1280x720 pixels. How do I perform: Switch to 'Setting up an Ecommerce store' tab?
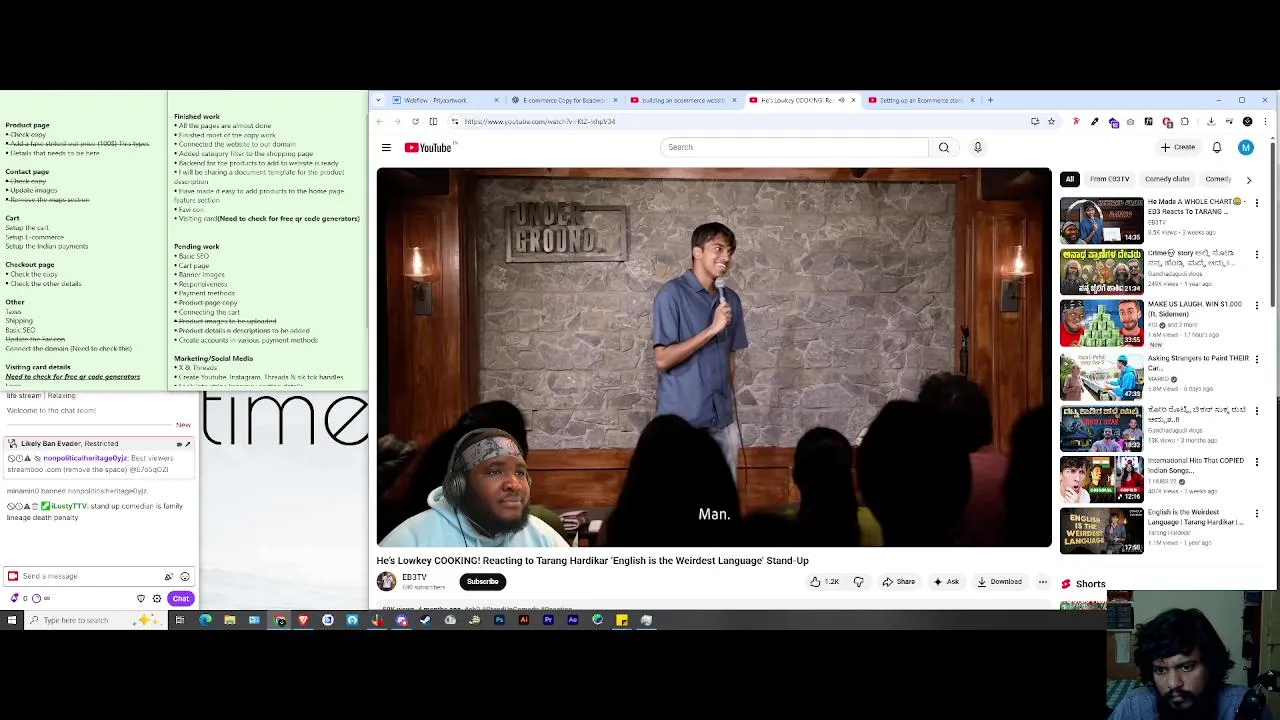pos(921,100)
